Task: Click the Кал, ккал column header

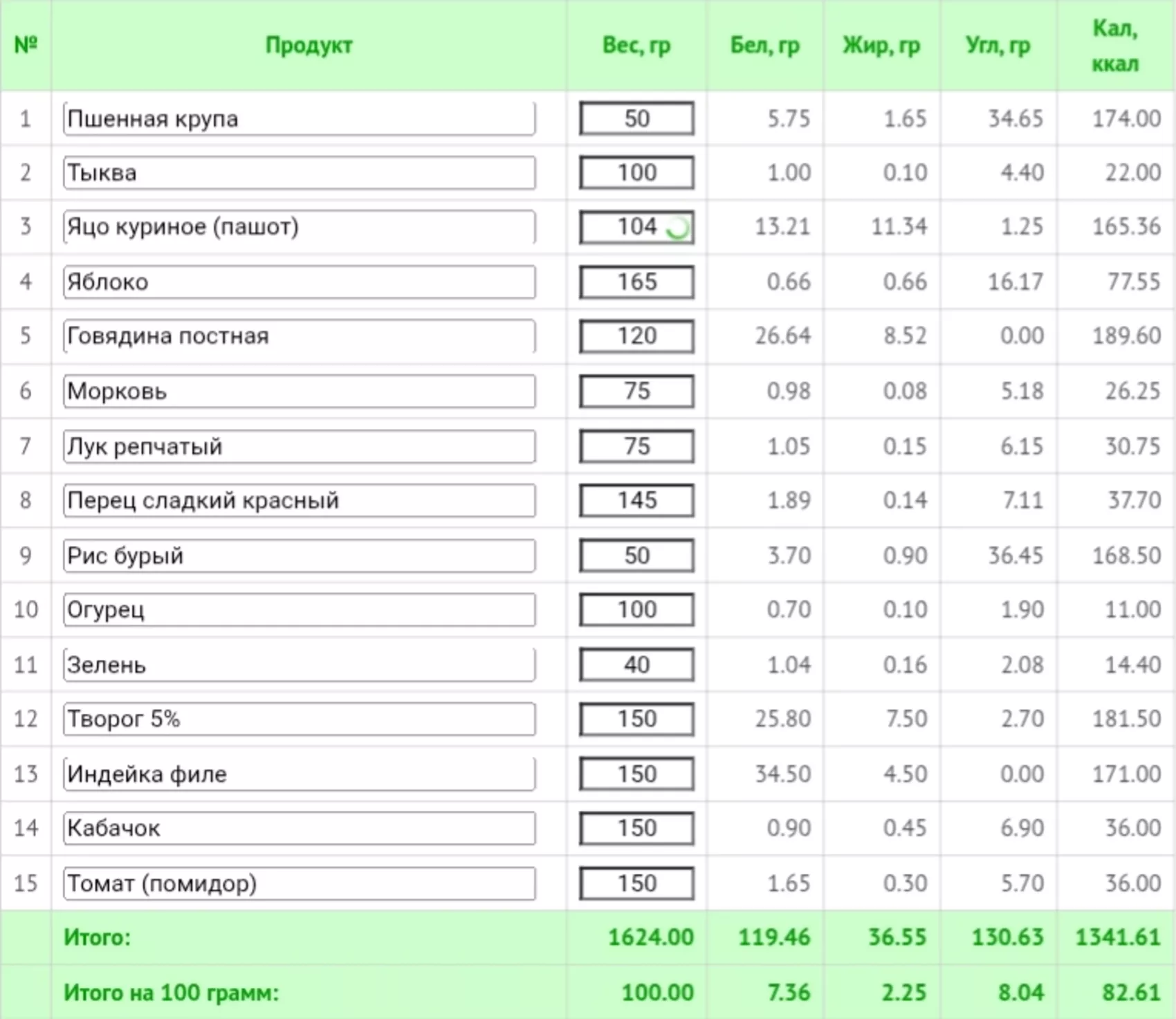Action: tap(1114, 46)
